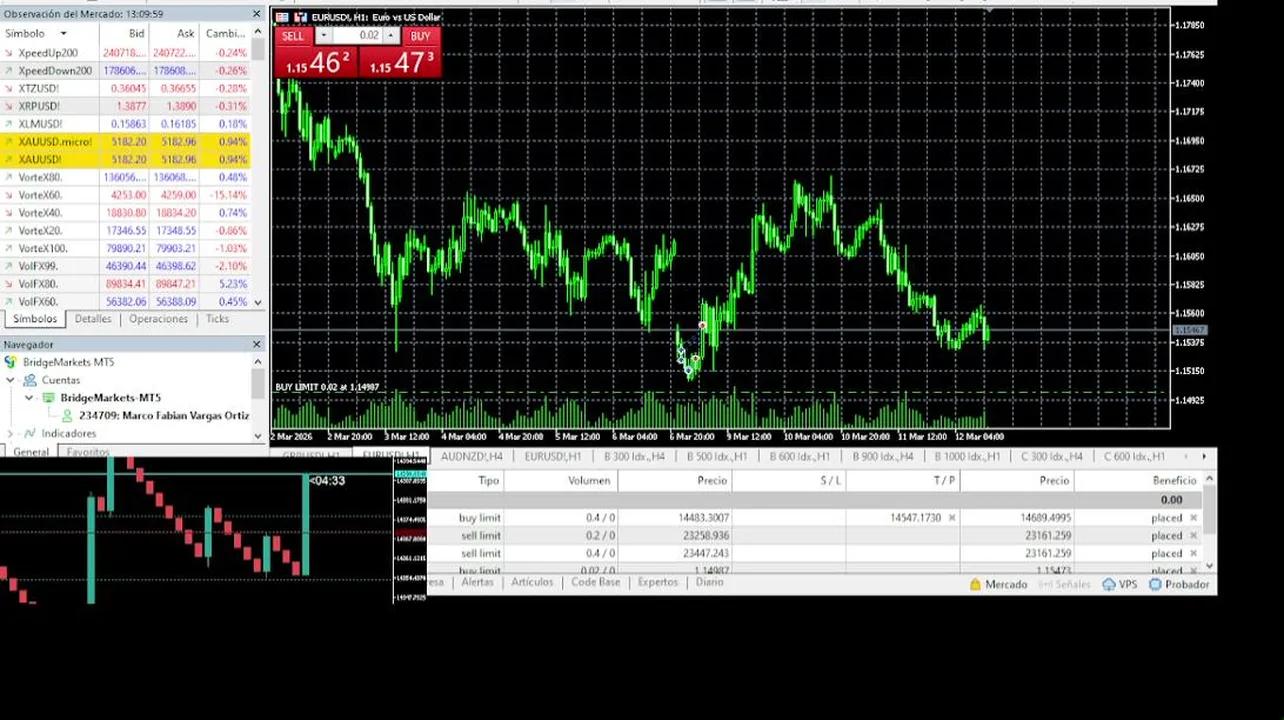Viewport: 1284px width, 720px height.
Task: Close the Navegador panel
Action: point(256,344)
